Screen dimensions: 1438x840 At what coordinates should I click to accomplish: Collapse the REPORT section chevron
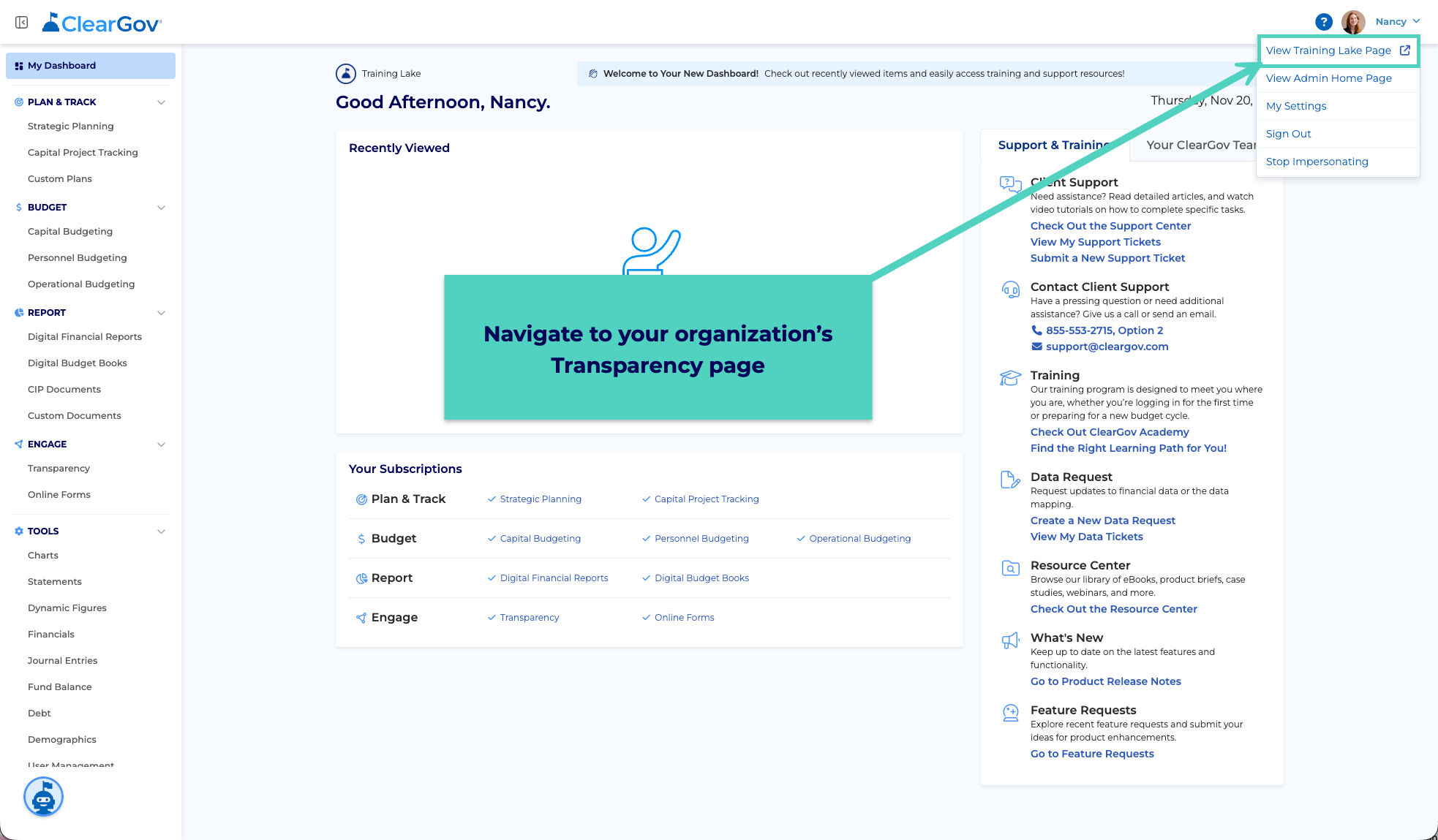pyautogui.click(x=162, y=313)
